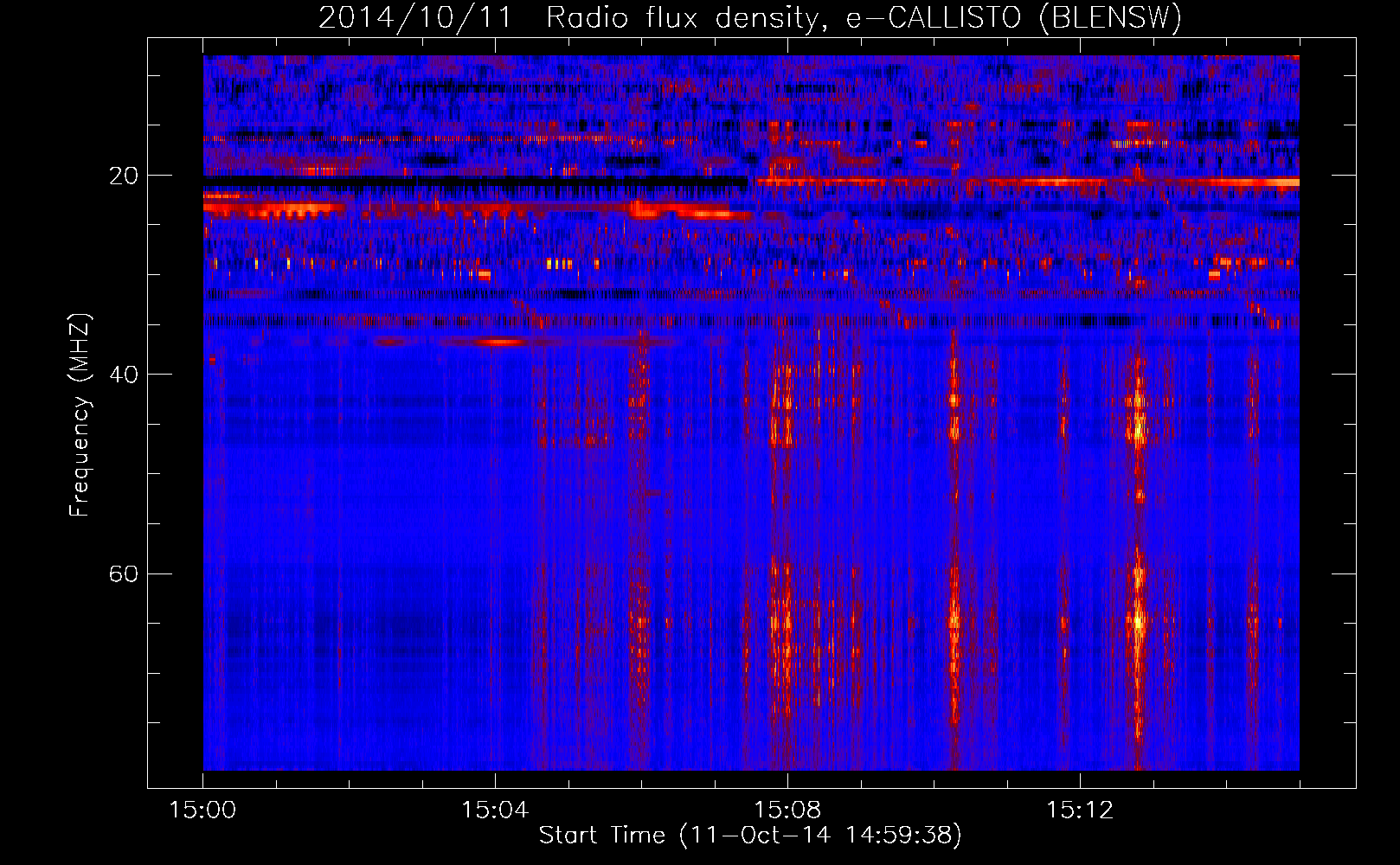This screenshot has height=865, width=1400.
Task: Click the 60 MHz frequency tick label
Action: 124,574
